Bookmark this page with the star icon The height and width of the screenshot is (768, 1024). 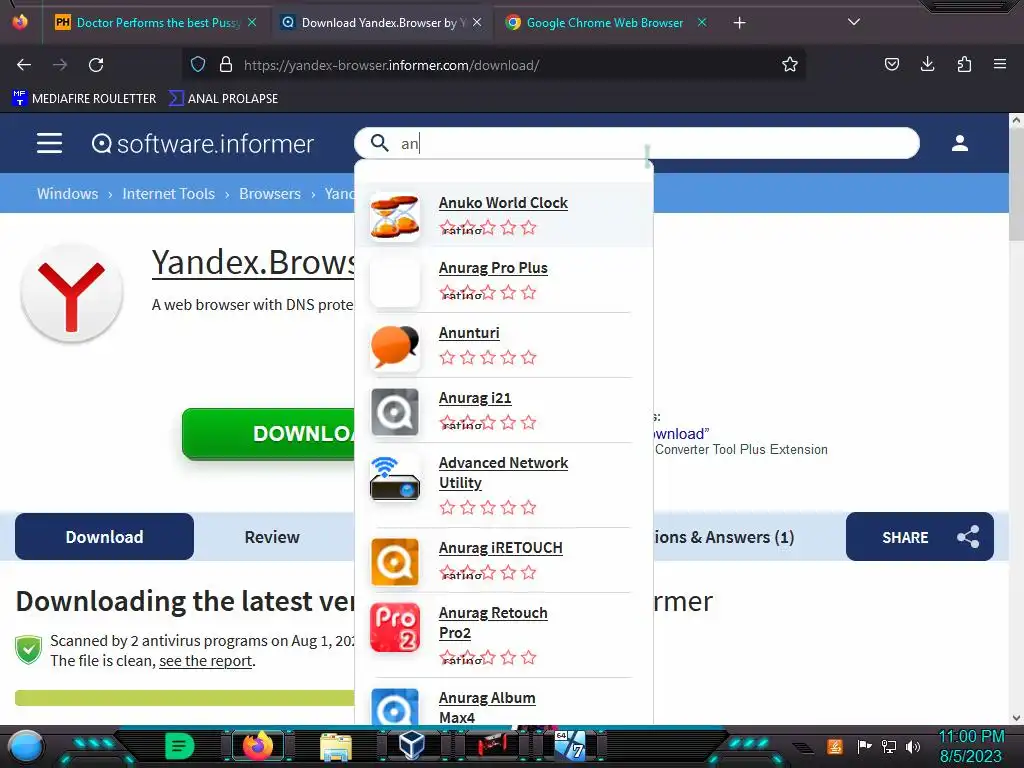(x=790, y=64)
